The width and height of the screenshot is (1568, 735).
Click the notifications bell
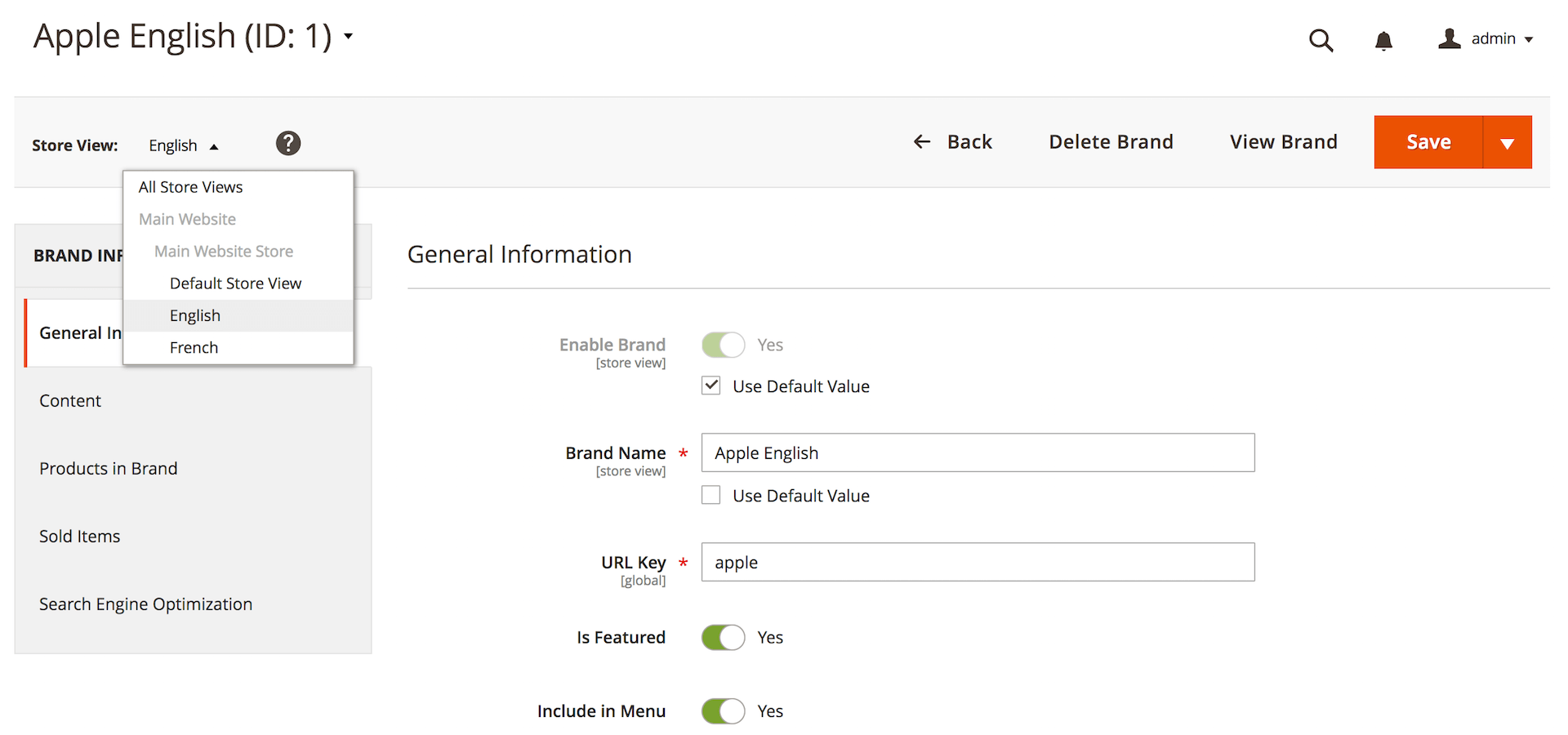point(1383,40)
